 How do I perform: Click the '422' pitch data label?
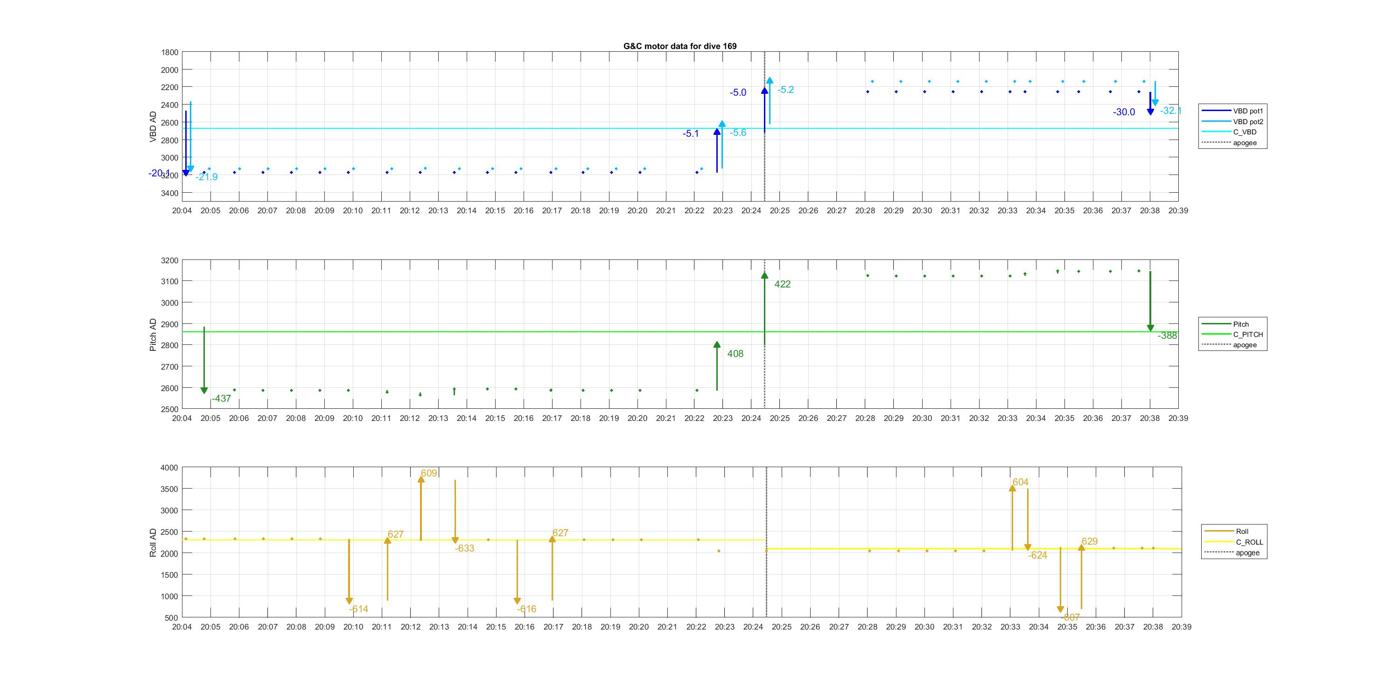(x=782, y=284)
